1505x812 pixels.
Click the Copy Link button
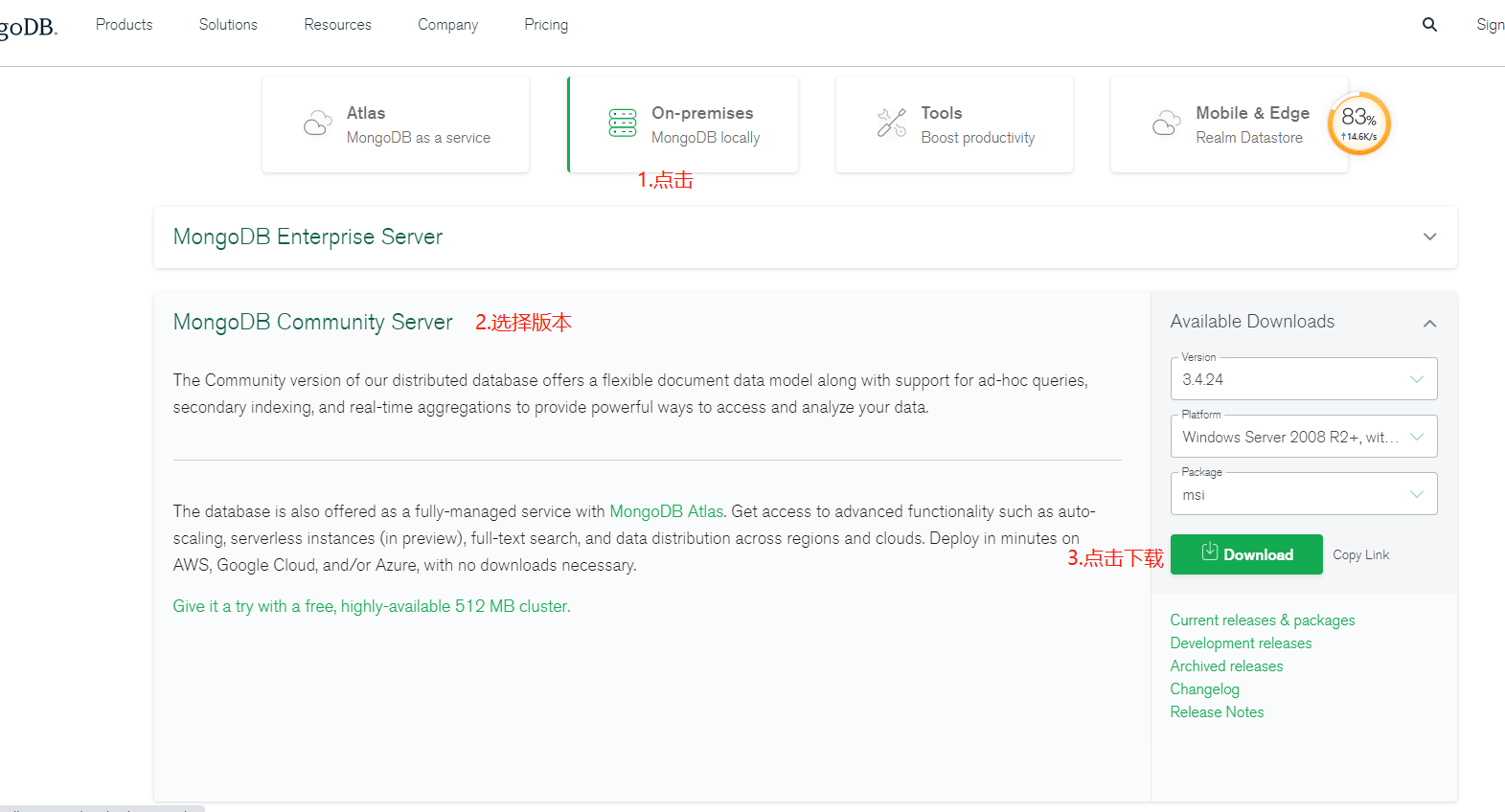[x=1360, y=555]
